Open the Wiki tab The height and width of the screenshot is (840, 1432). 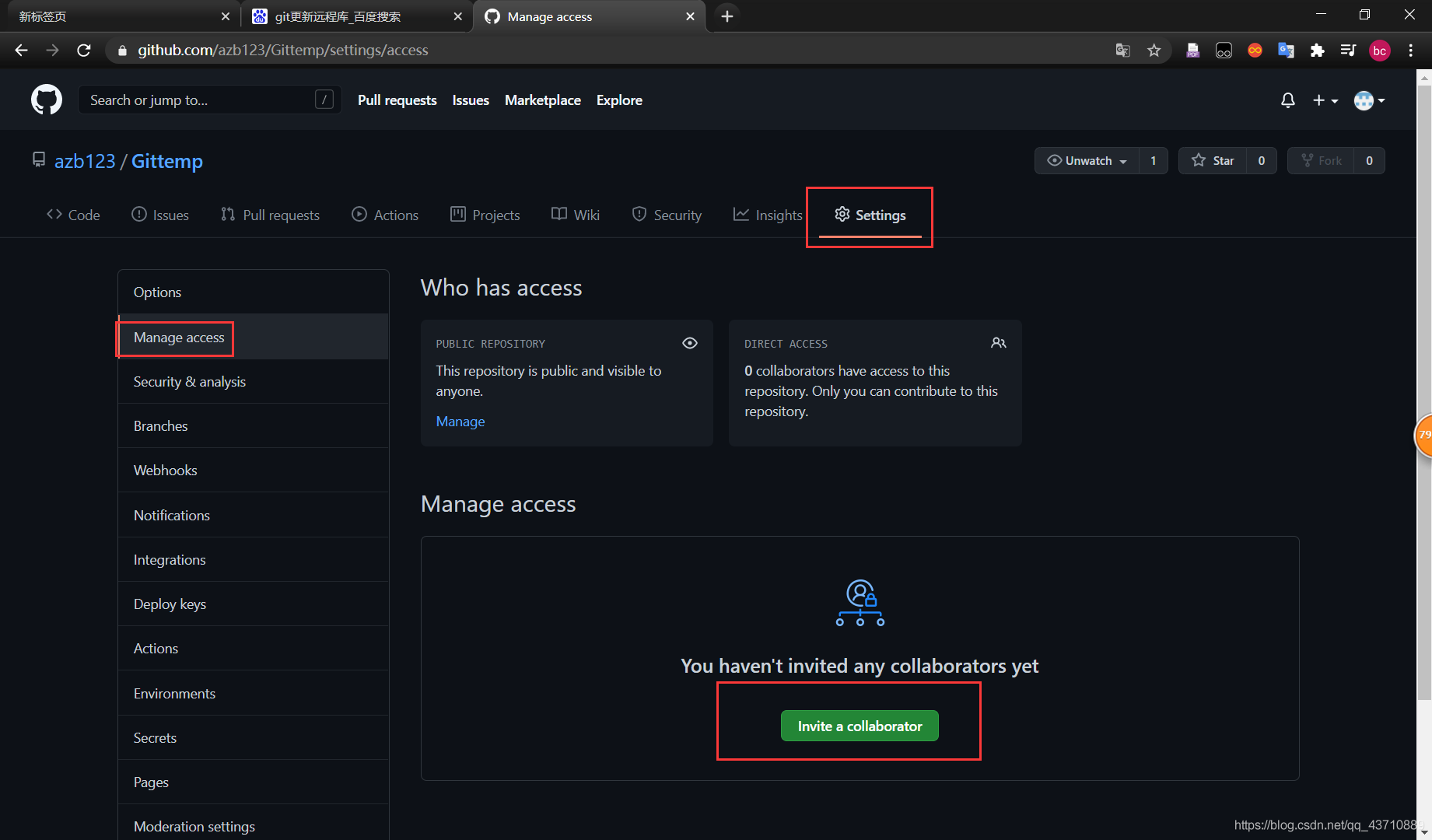pos(576,215)
